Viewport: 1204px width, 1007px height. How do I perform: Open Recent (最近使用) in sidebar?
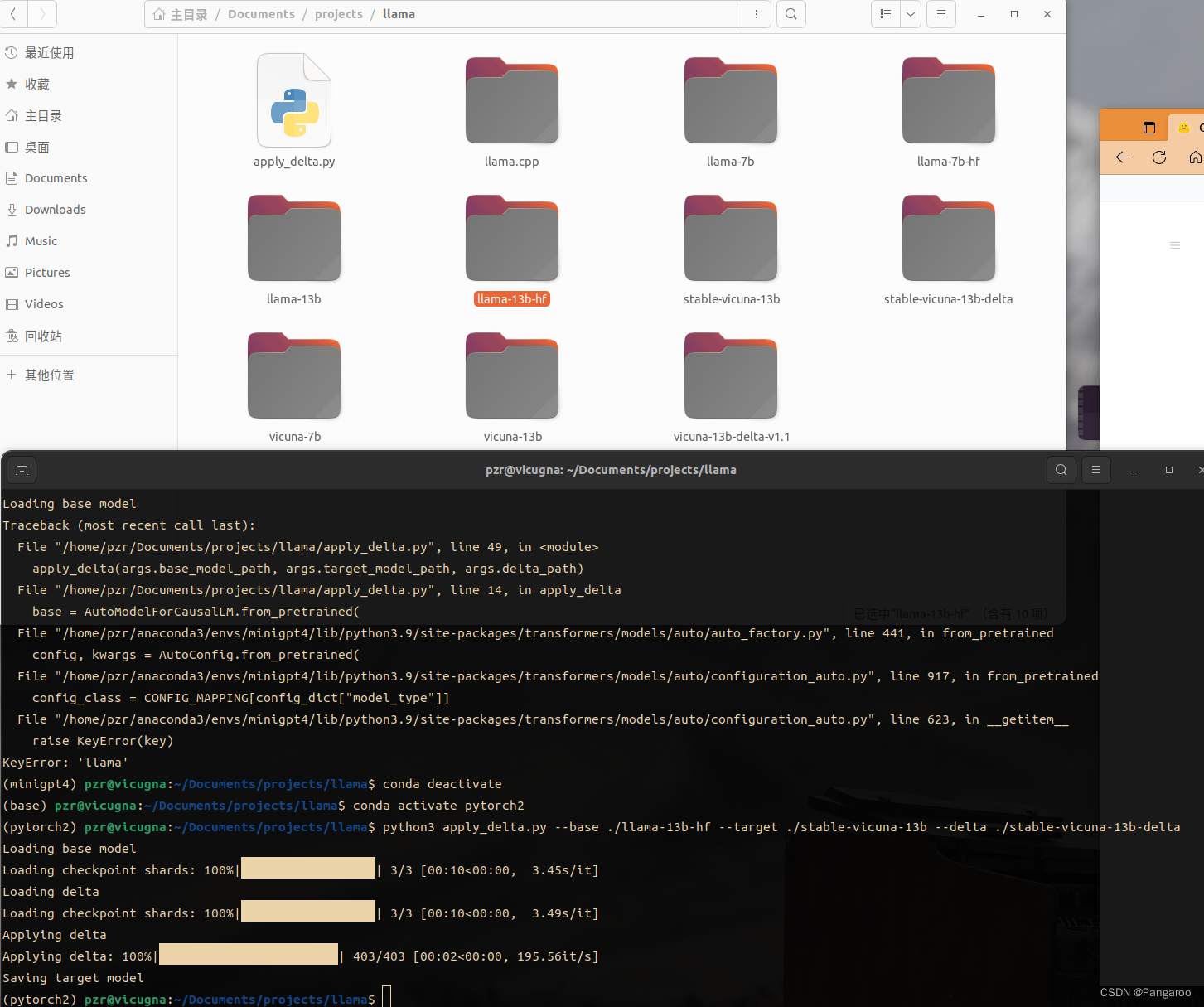tap(89, 53)
